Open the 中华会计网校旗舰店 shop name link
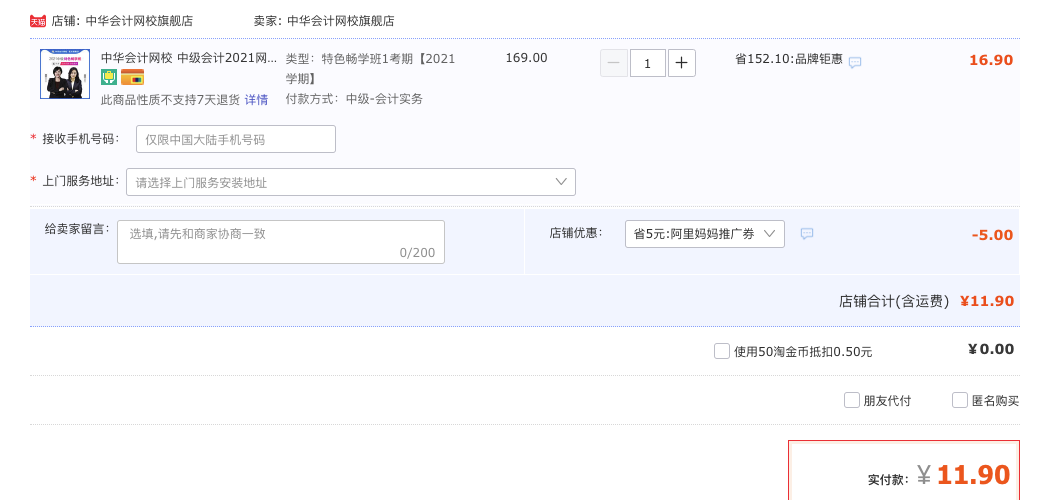The width and height of the screenshot is (1053, 500). tap(139, 21)
